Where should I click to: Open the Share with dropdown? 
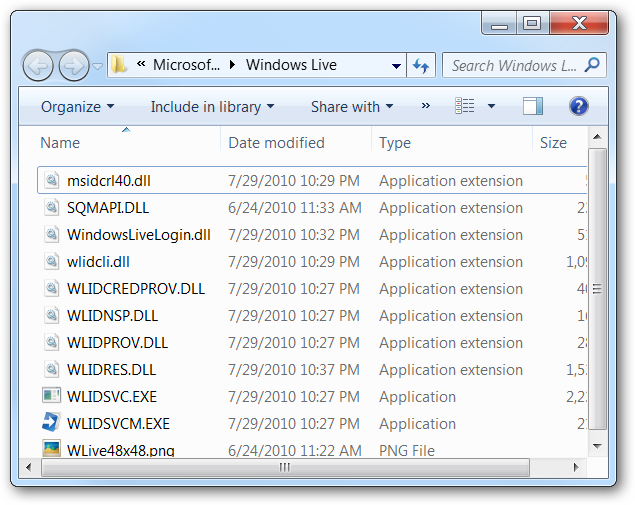(x=352, y=107)
